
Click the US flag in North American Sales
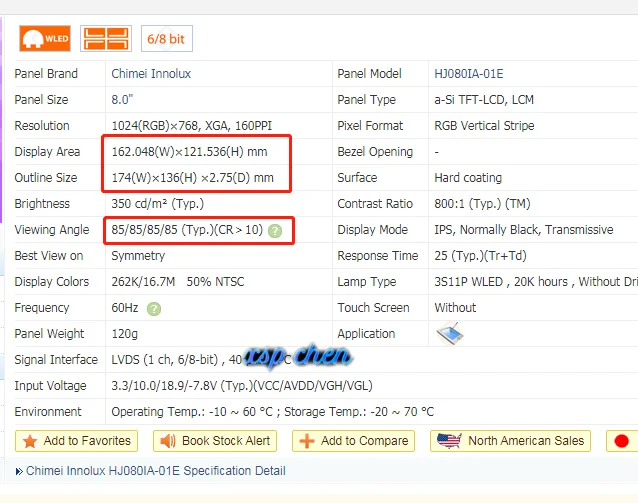point(449,441)
